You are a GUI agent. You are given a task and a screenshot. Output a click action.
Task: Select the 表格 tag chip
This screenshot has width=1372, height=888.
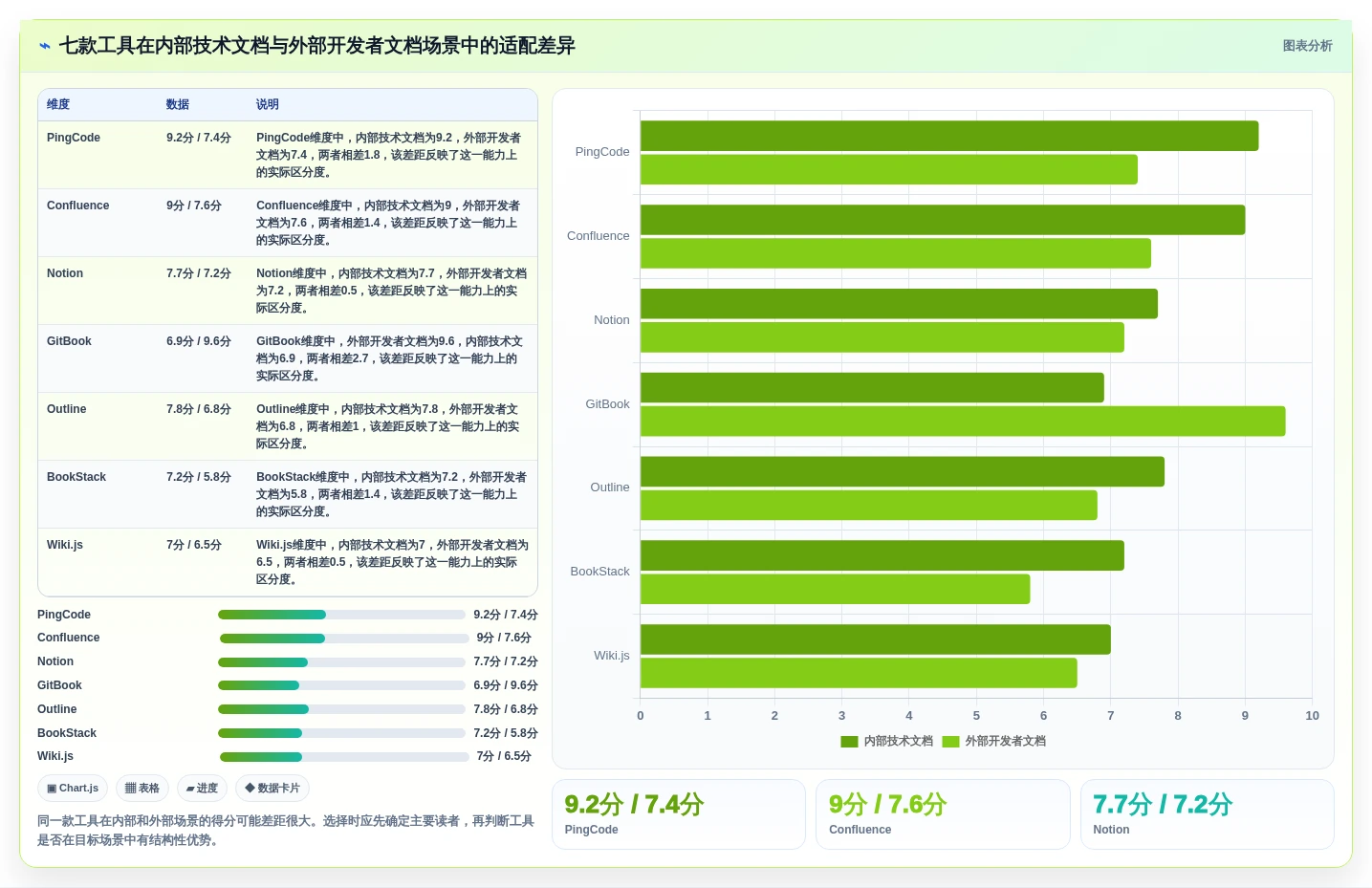[x=142, y=789]
